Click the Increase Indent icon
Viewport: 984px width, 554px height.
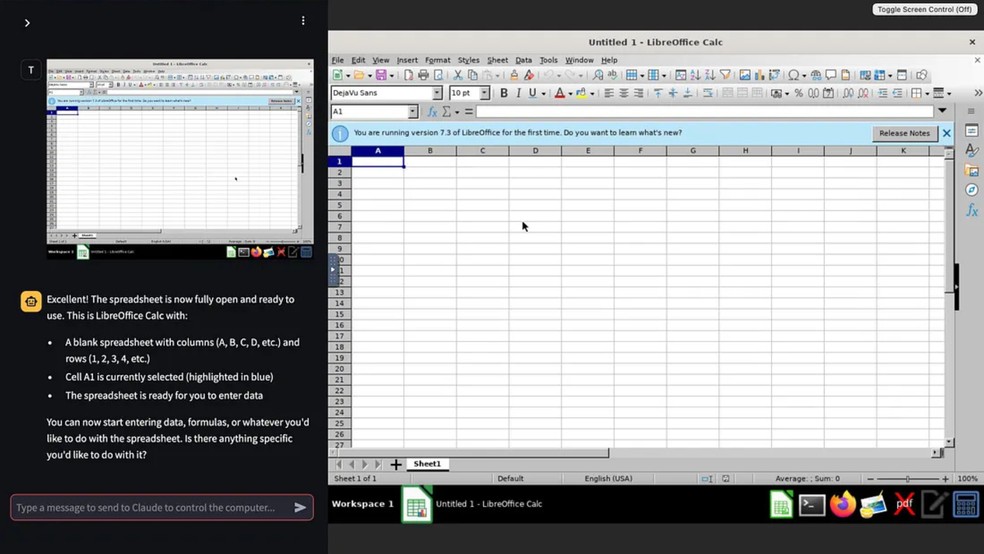882,93
